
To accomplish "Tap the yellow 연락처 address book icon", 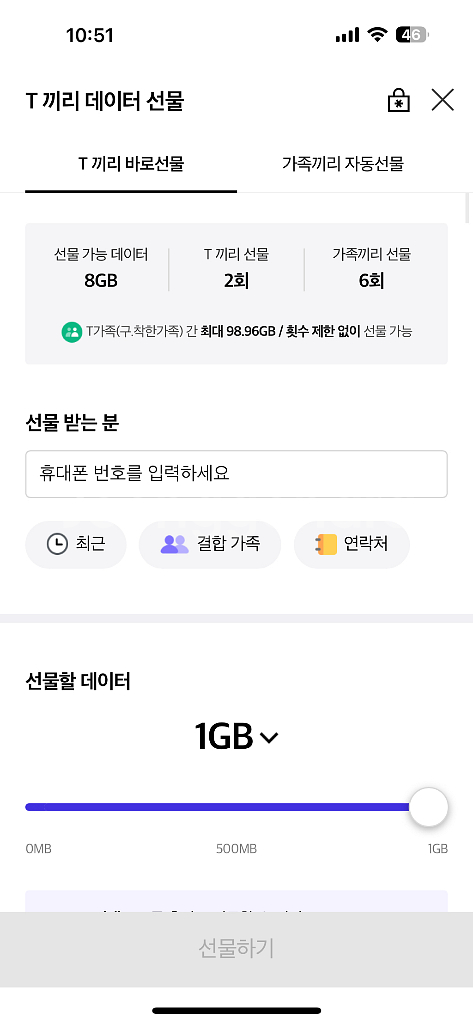I will [x=326, y=544].
